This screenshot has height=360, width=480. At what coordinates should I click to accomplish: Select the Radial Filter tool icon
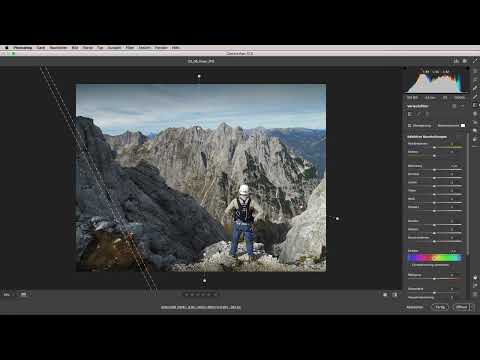[x=475, y=114]
